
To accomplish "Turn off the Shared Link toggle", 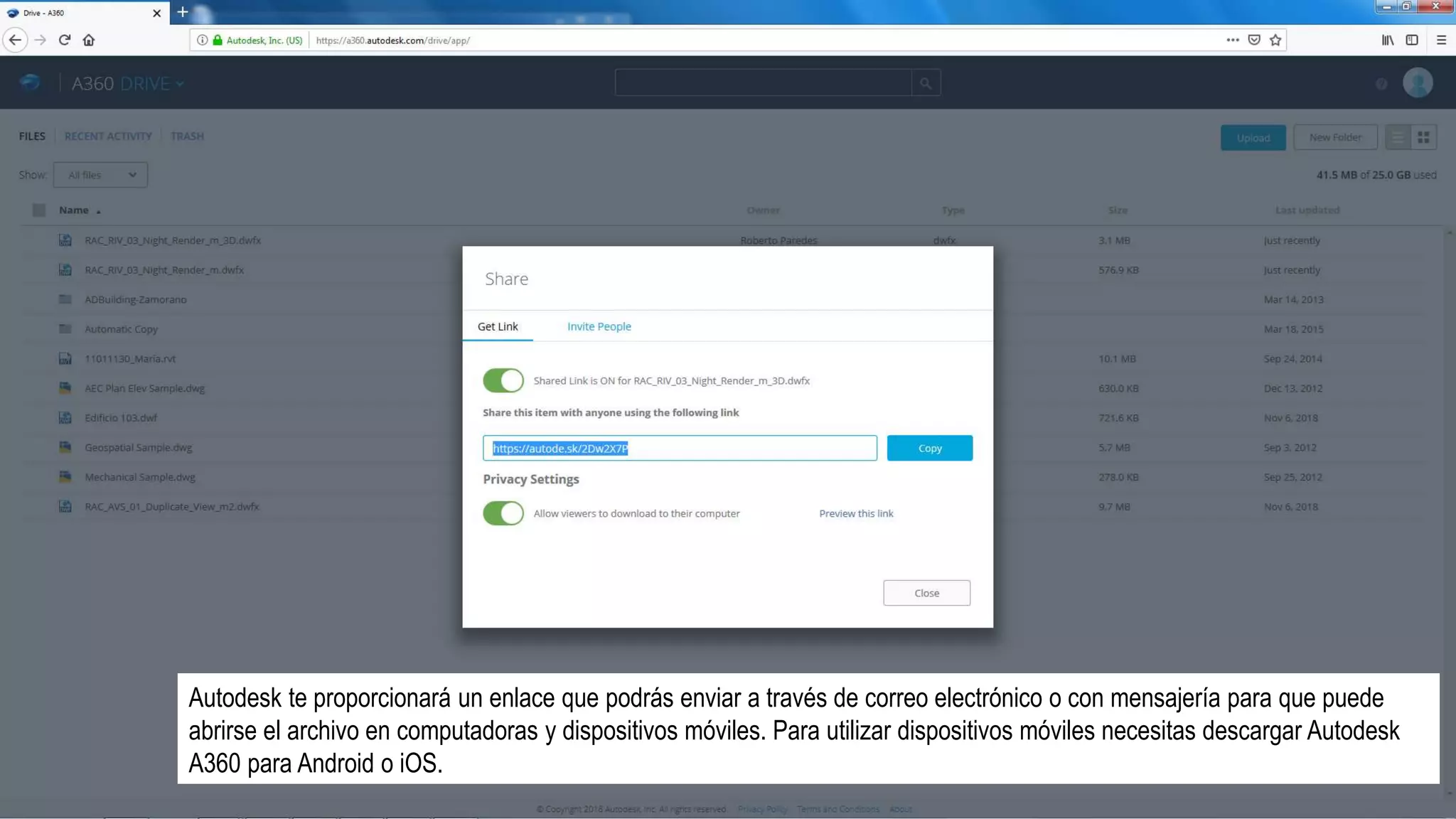I will pyautogui.click(x=503, y=380).
